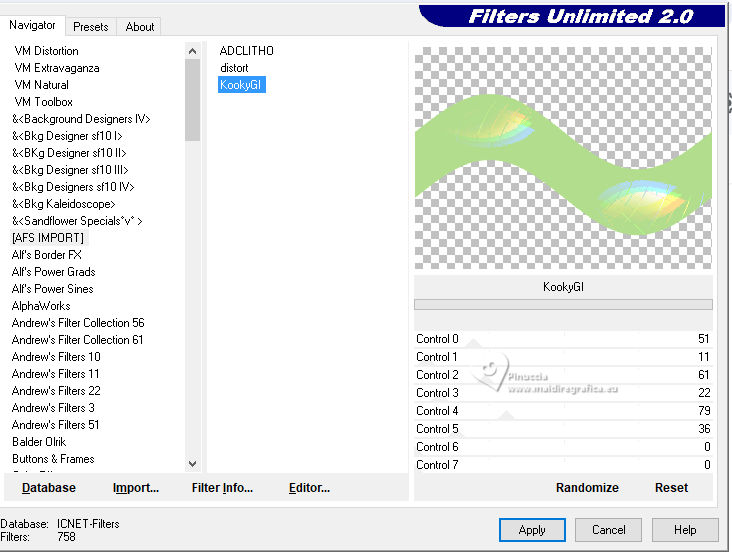
Task: Select Andrew's Filters 22
Action: [56, 391]
